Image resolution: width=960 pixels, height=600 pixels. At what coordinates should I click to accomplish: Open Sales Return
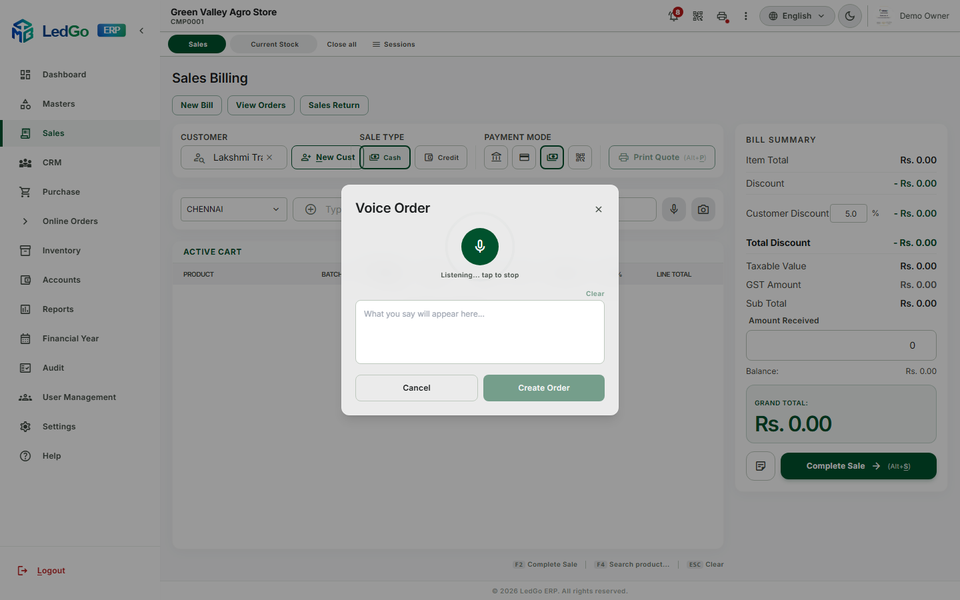[334, 105]
